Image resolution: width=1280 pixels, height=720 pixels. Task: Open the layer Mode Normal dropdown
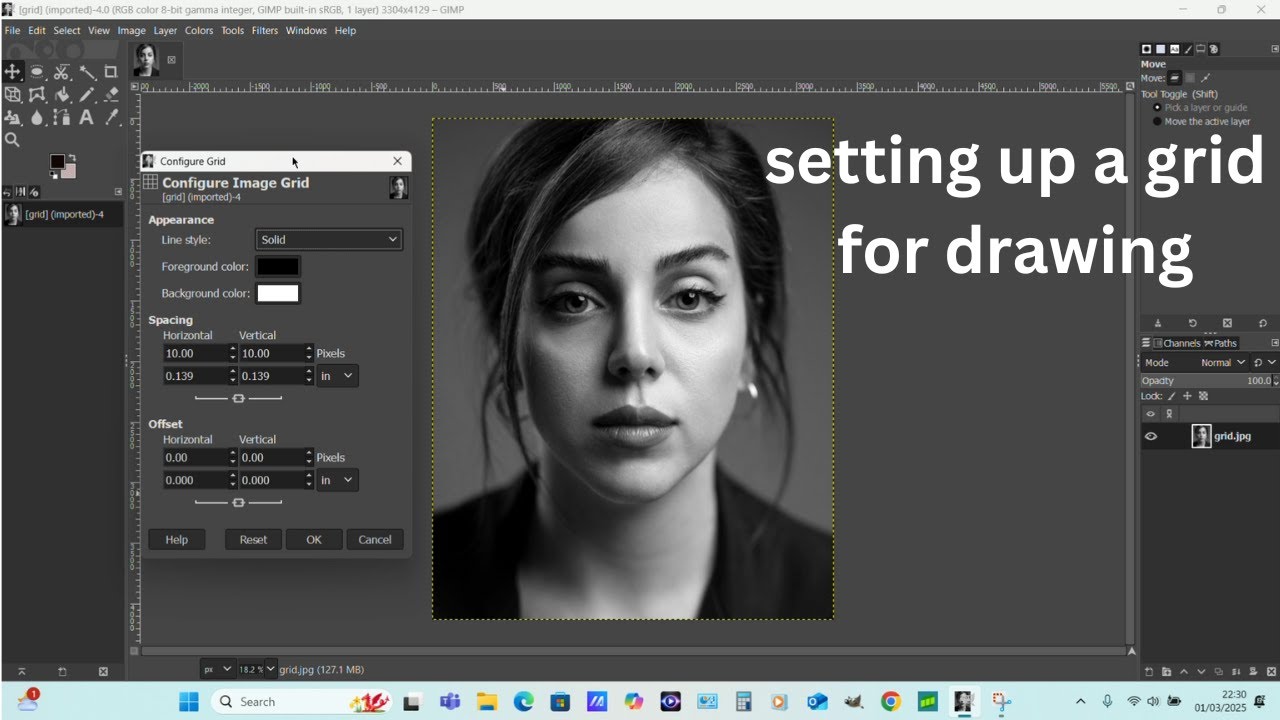pyautogui.click(x=1195, y=362)
